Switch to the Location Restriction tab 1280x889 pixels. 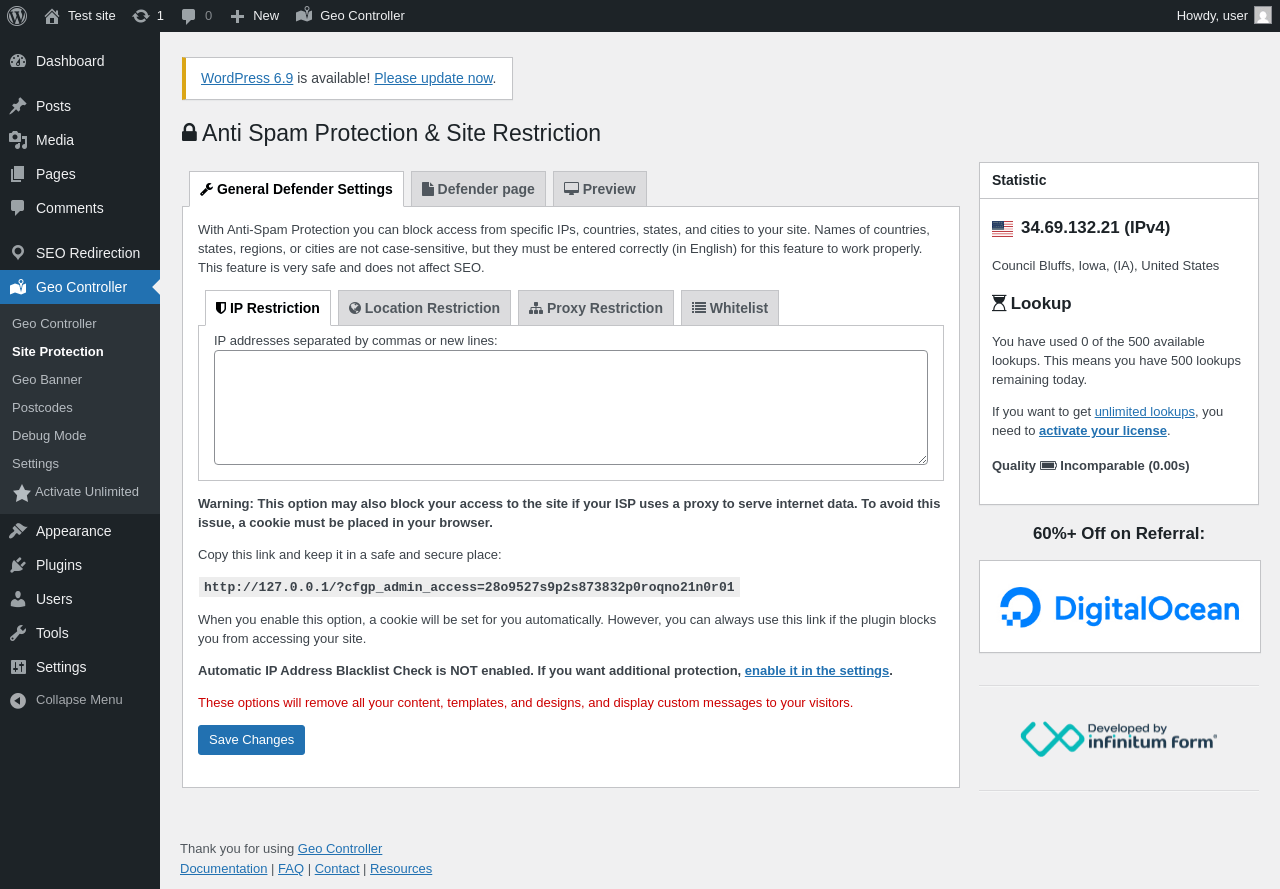(424, 308)
